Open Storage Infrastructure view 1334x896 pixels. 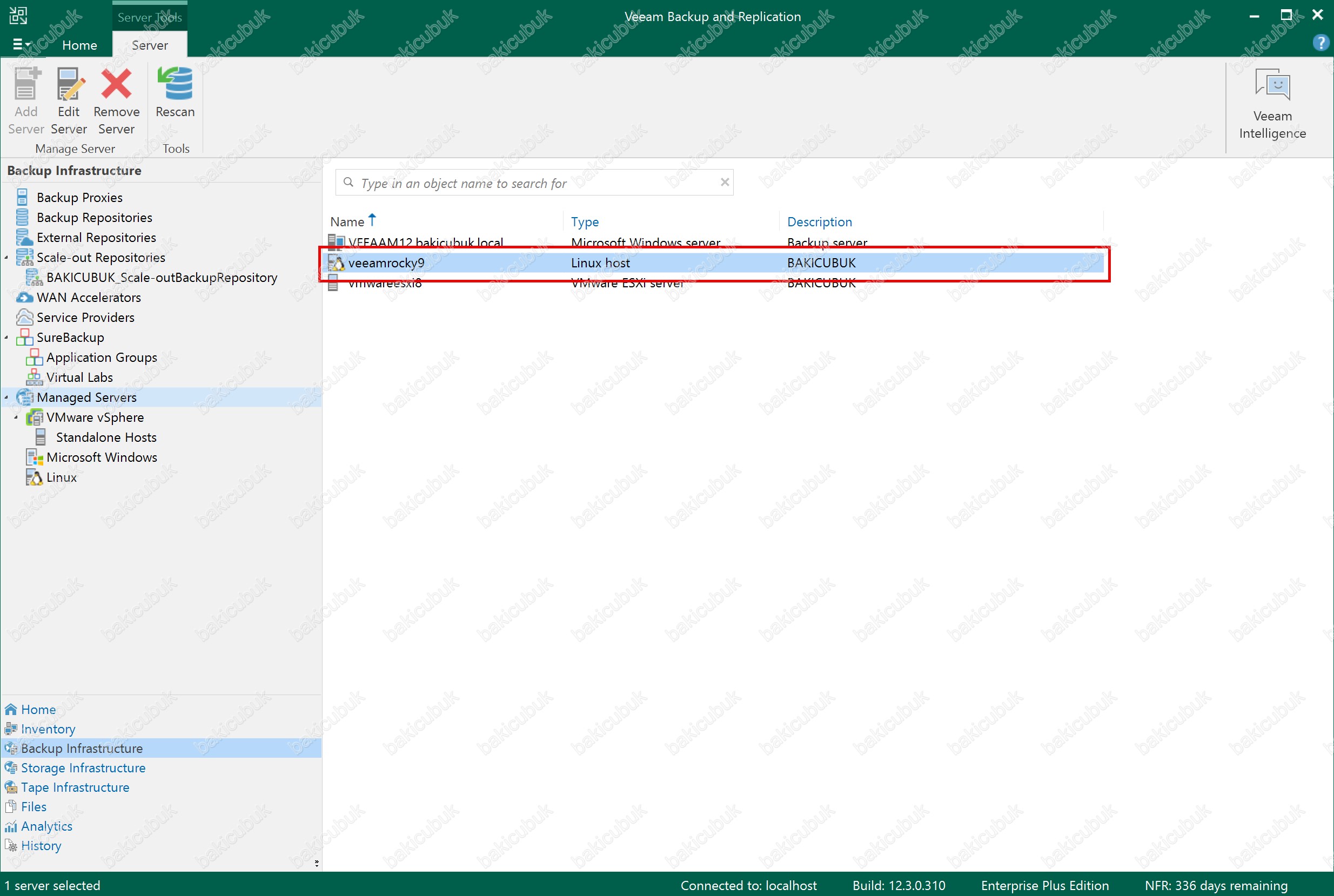[x=83, y=767]
